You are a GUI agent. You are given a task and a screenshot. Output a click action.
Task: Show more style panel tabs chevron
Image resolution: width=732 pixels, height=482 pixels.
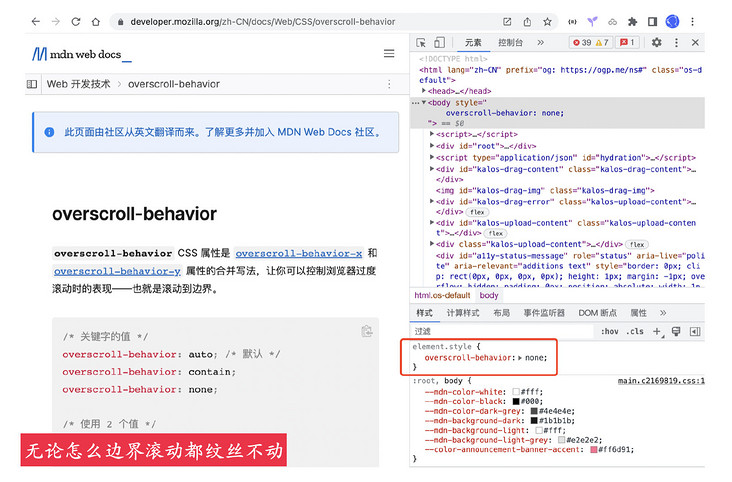[663, 313]
